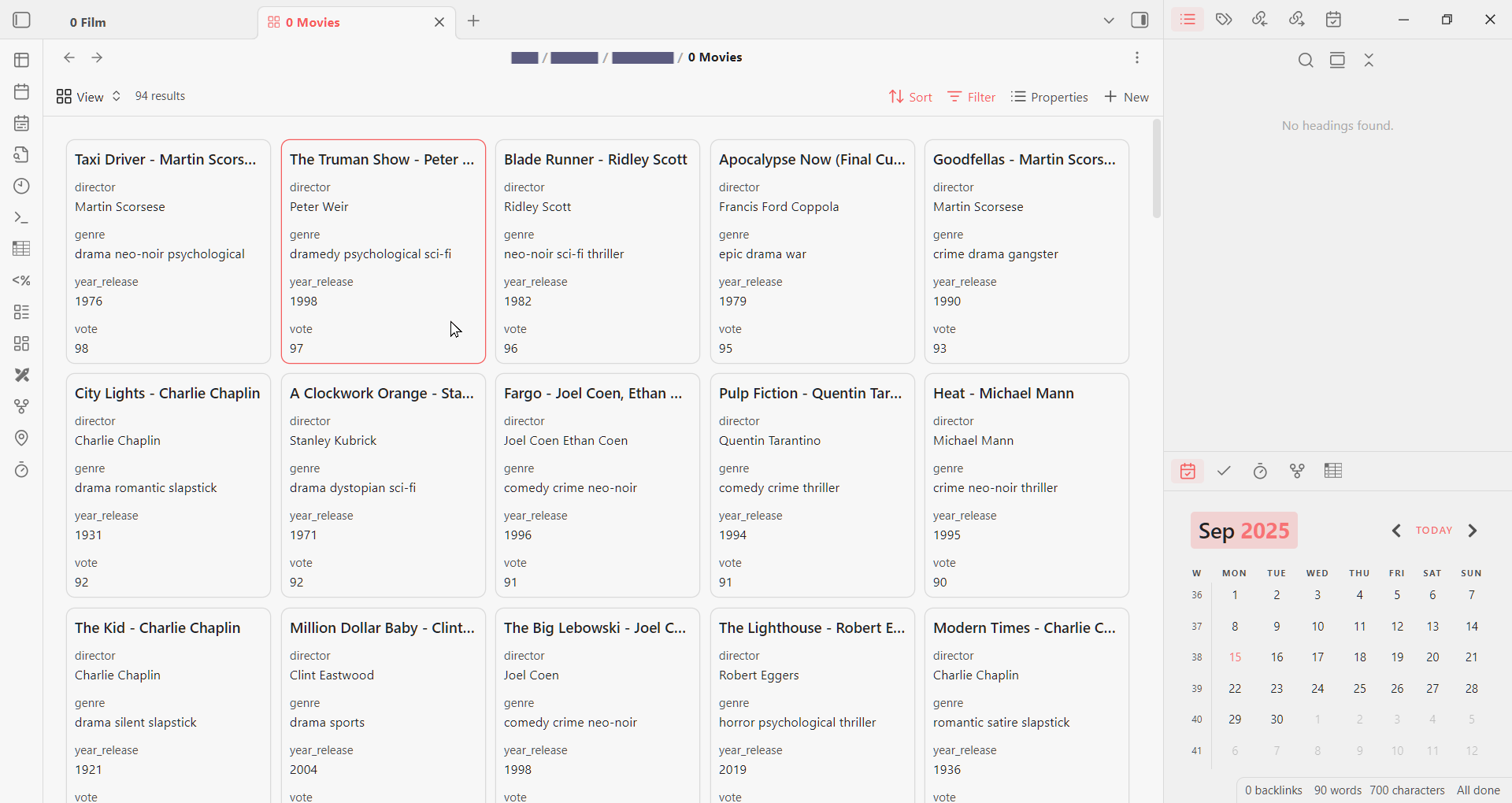Open the three-dot more options menu
This screenshot has height=803, width=1512.
tap(1137, 57)
